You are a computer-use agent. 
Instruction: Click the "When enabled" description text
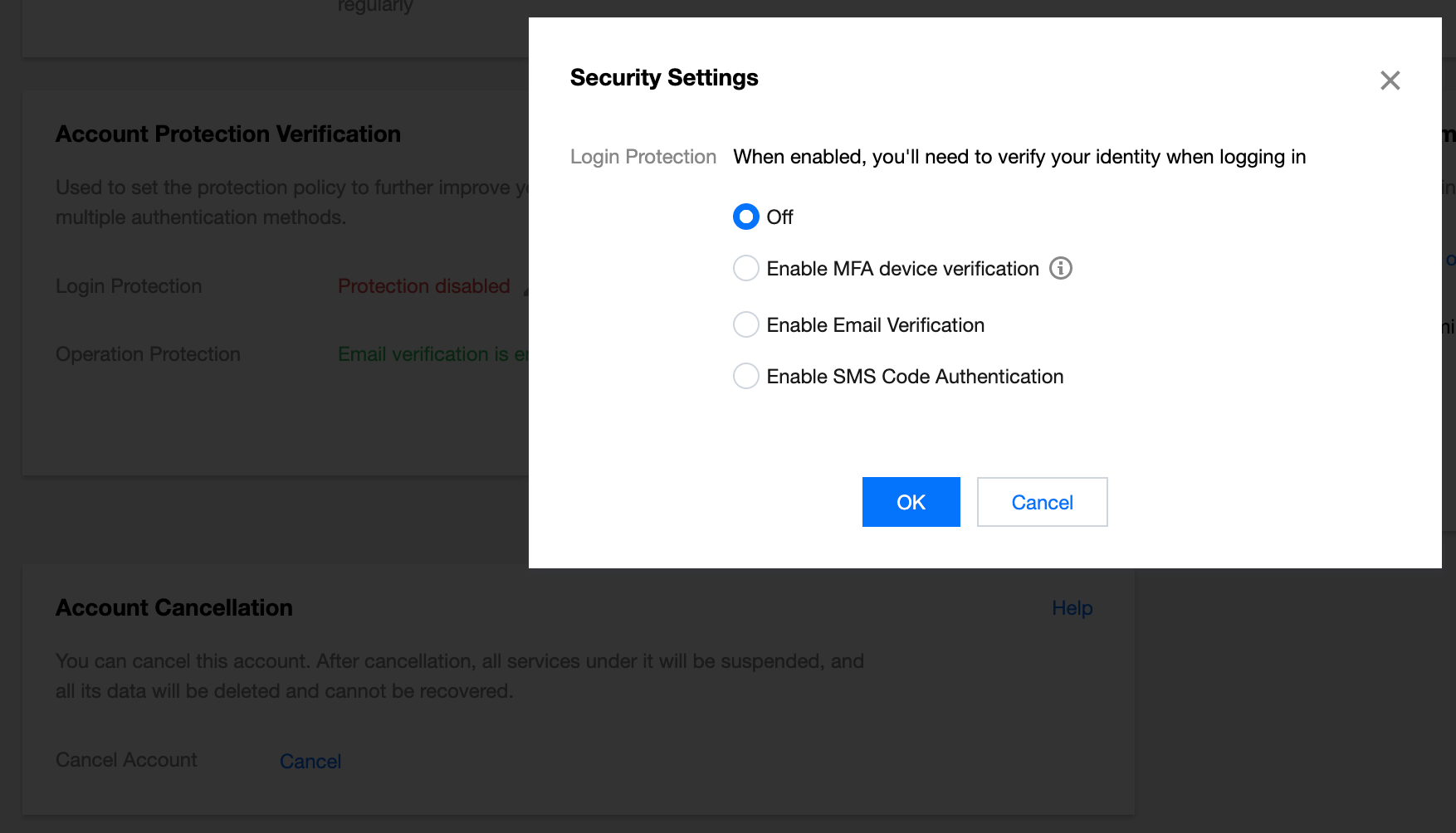coord(1019,157)
